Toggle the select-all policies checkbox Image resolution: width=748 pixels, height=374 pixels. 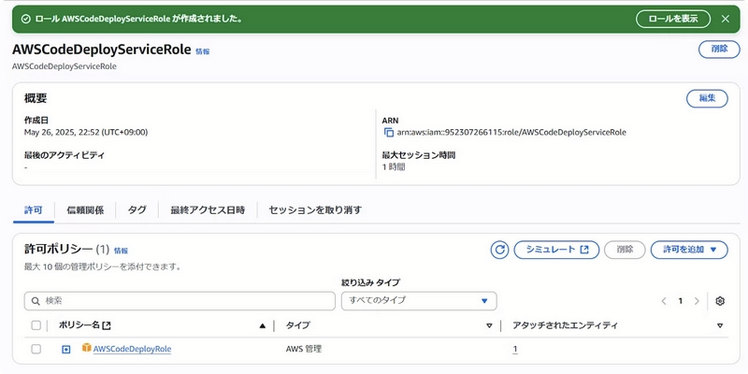click(x=36, y=325)
